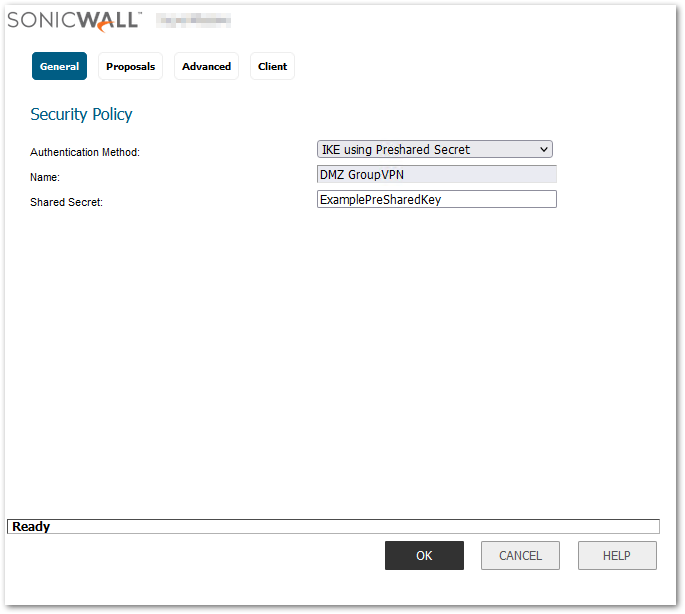Click the SonicWall logo
Image resolution: width=685 pixels, height=614 pixels.
coord(74,20)
